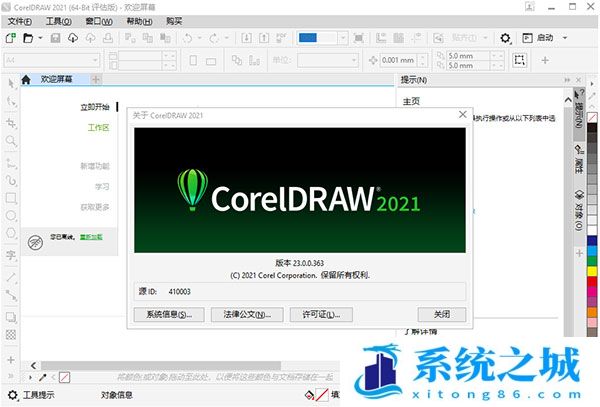
Task: Switch to the 欢迎屏幕 tab
Action: click(56, 79)
